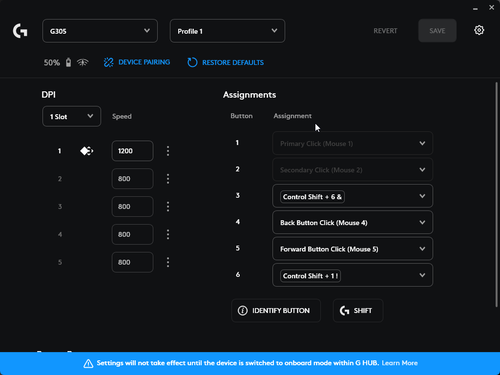Open Forward Button Click assignment dropdown
Viewport: 500px width, 375px height.
[352, 249]
